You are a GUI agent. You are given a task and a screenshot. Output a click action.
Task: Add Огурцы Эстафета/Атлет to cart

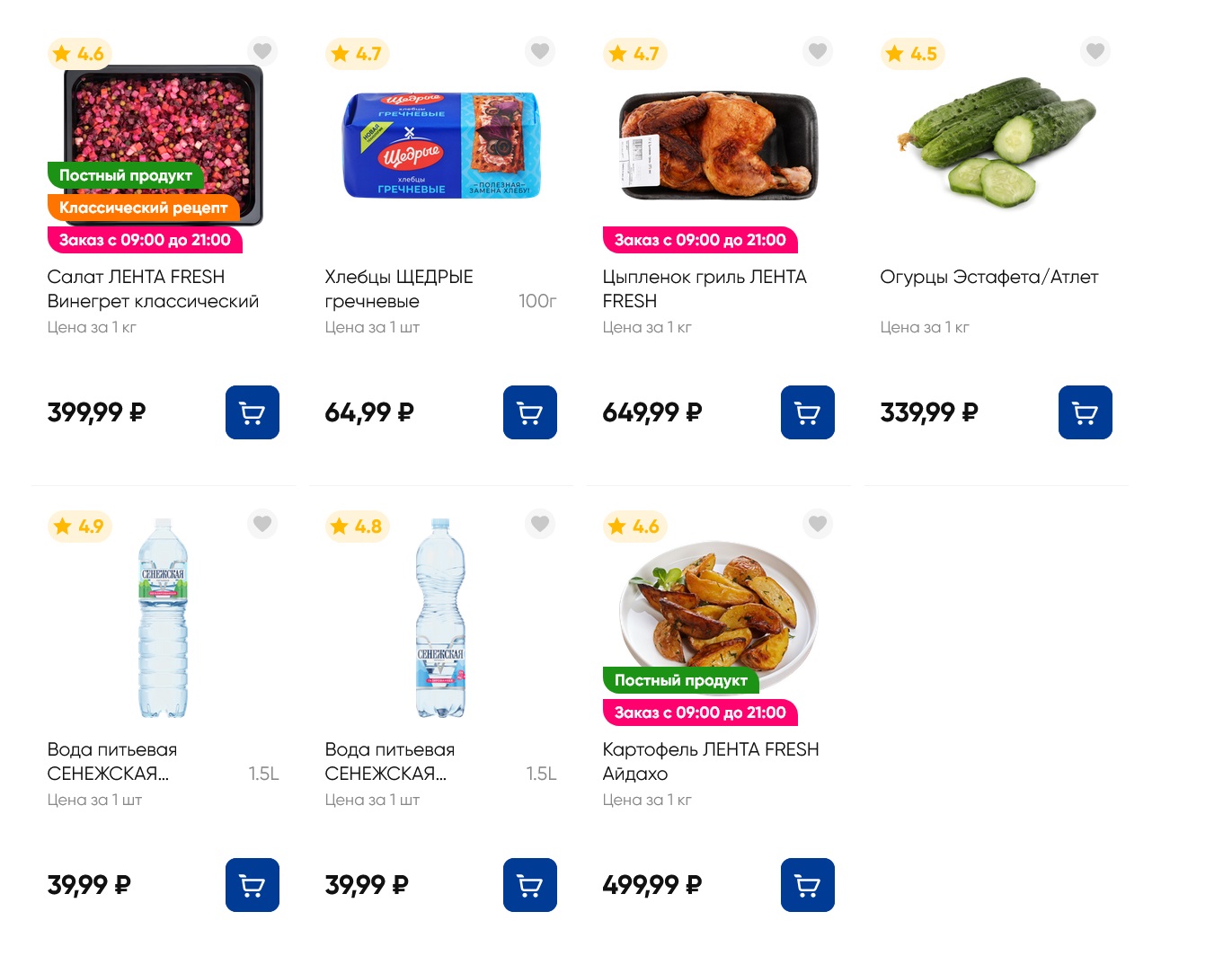pos(1085,412)
